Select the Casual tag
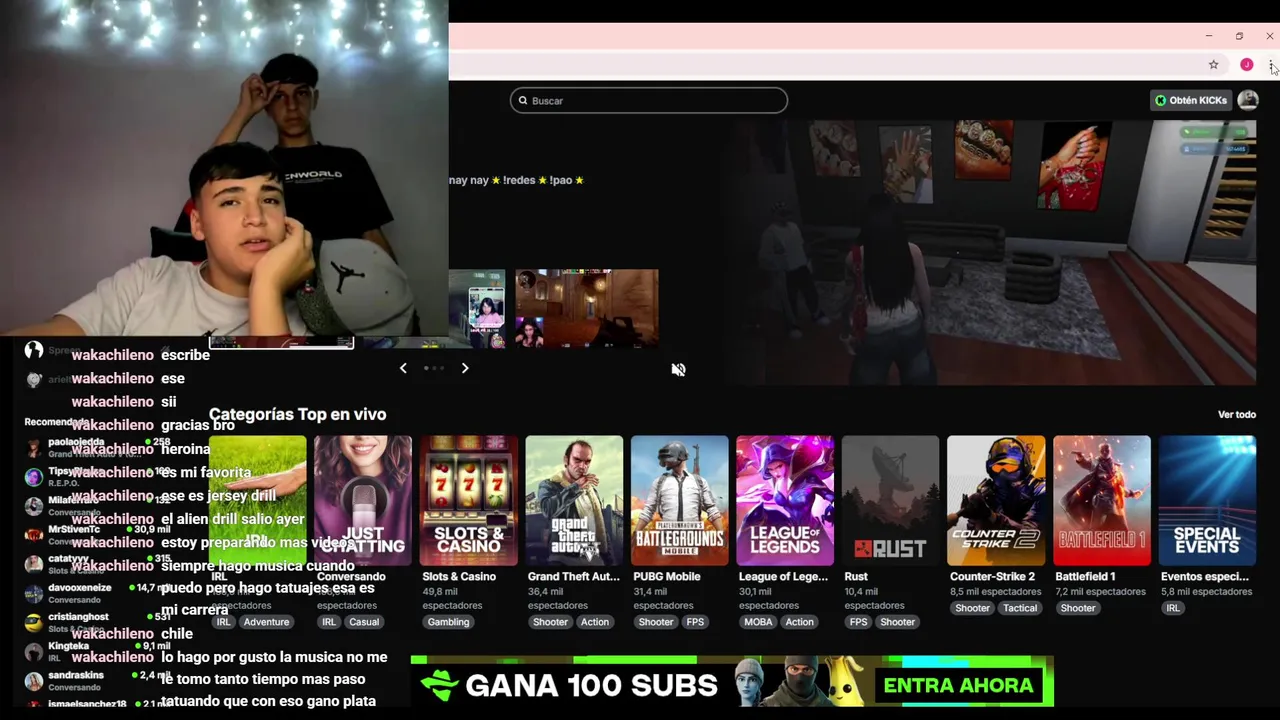Viewport: 1280px width, 720px height. coord(364,622)
